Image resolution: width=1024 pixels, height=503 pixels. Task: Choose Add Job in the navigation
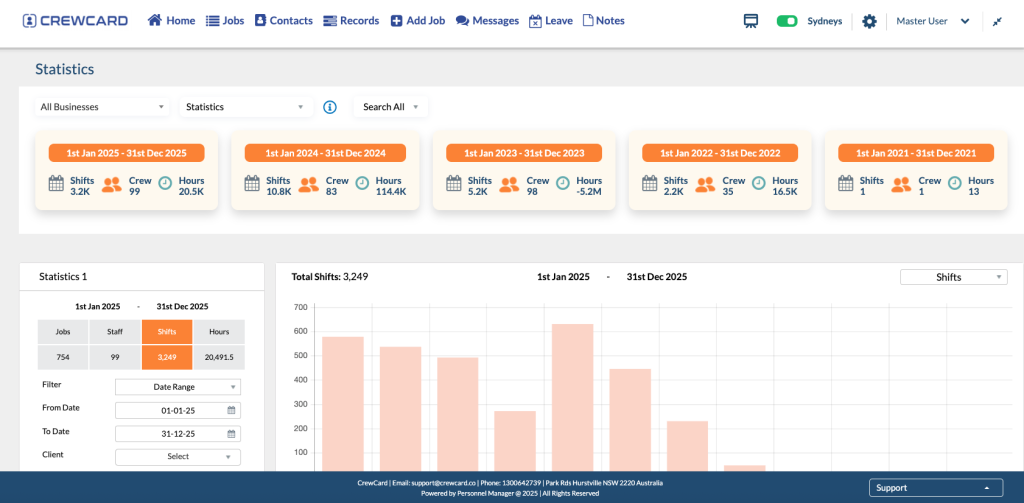click(418, 21)
